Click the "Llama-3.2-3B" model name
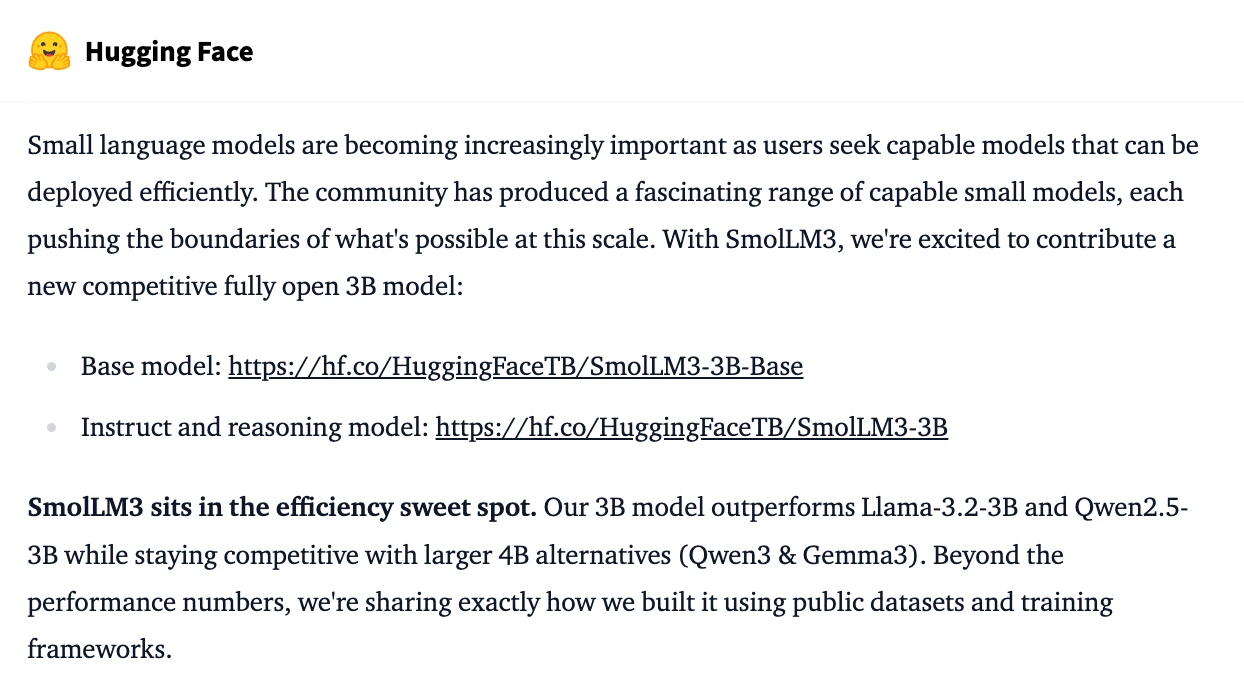This screenshot has height=686, width=1244. point(939,508)
